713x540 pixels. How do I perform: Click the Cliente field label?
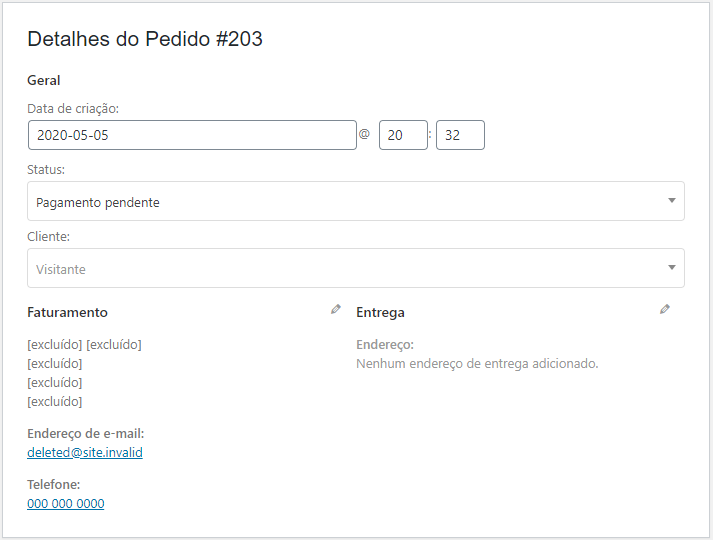tap(49, 236)
